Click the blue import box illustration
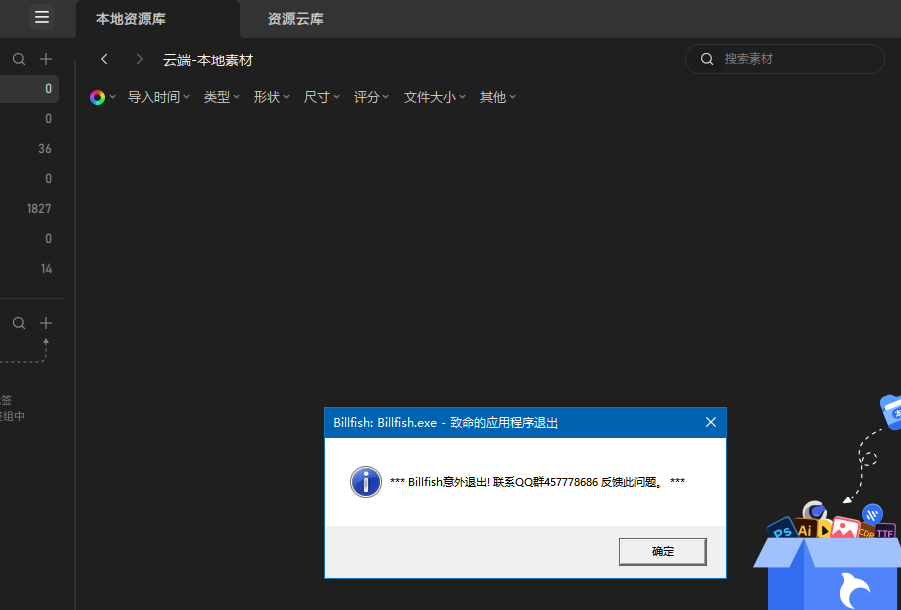Viewport: 901px width, 610px height. (x=827, y=556)
